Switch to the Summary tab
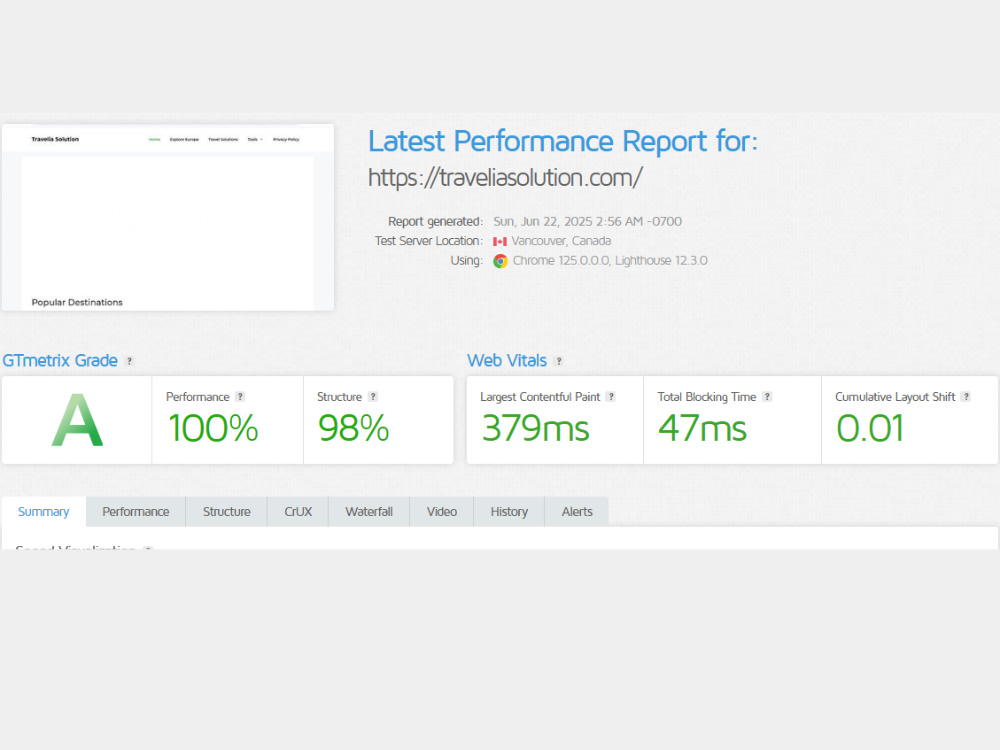Viewport: 1000px width, 750px height. click(x=43, y=511)
